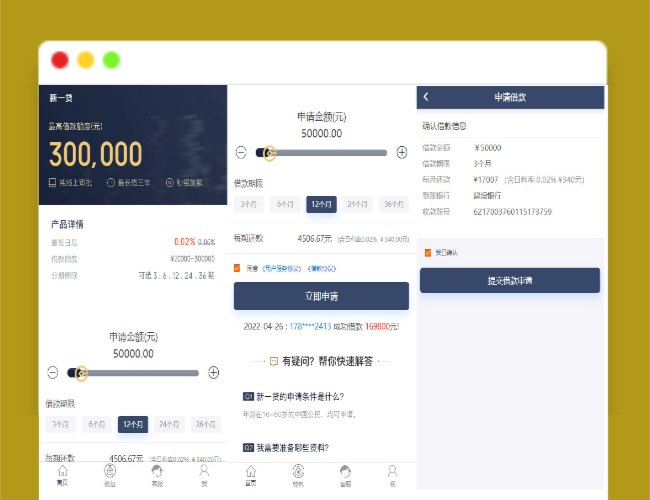The height and width of the screenshot is (500, 650).
Task: Click the 申请借款 header title
Action: click(x=510, y=97)
